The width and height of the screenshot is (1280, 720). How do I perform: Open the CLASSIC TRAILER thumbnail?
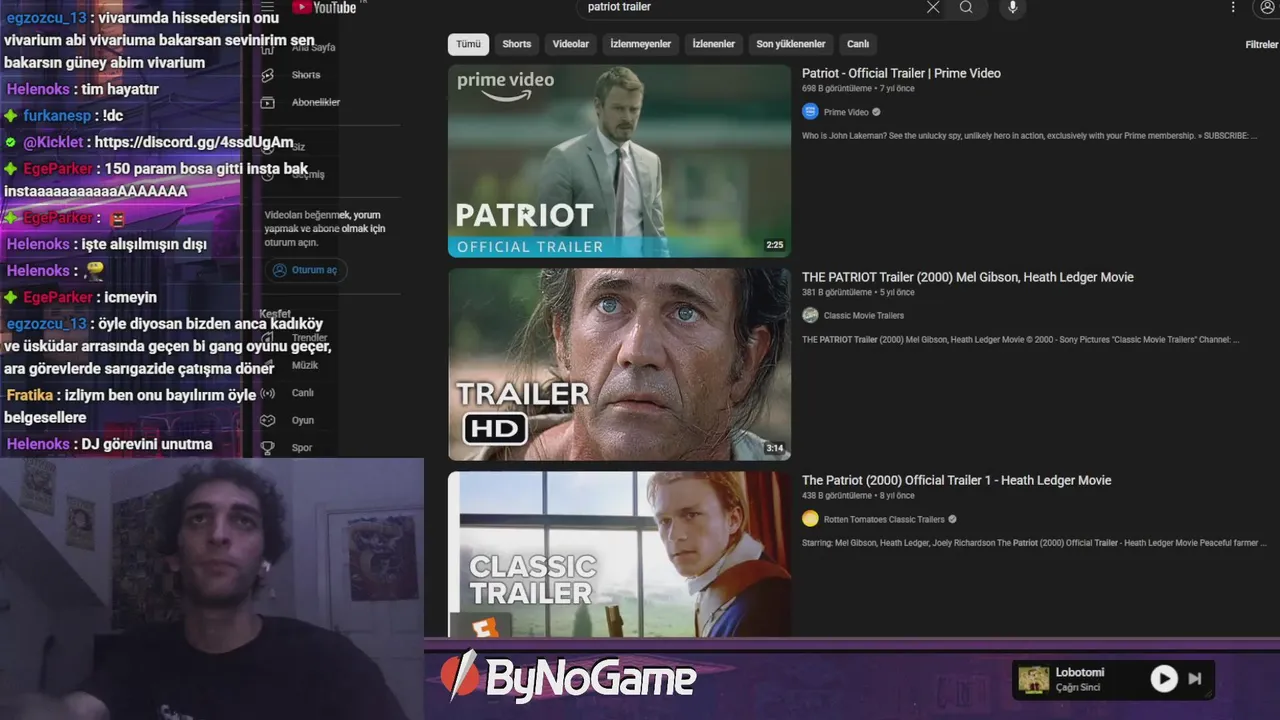point(619,554)
